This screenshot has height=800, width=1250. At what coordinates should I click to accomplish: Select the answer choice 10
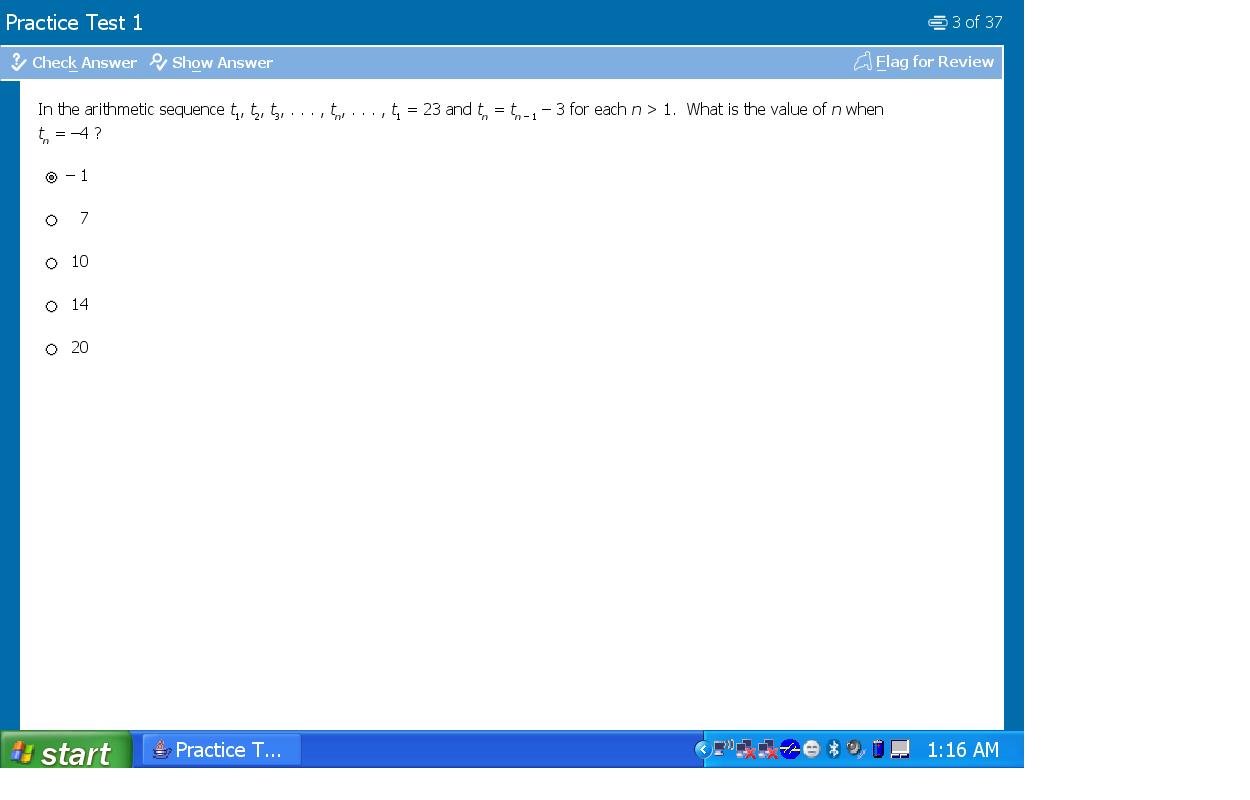tap(52, 263)
